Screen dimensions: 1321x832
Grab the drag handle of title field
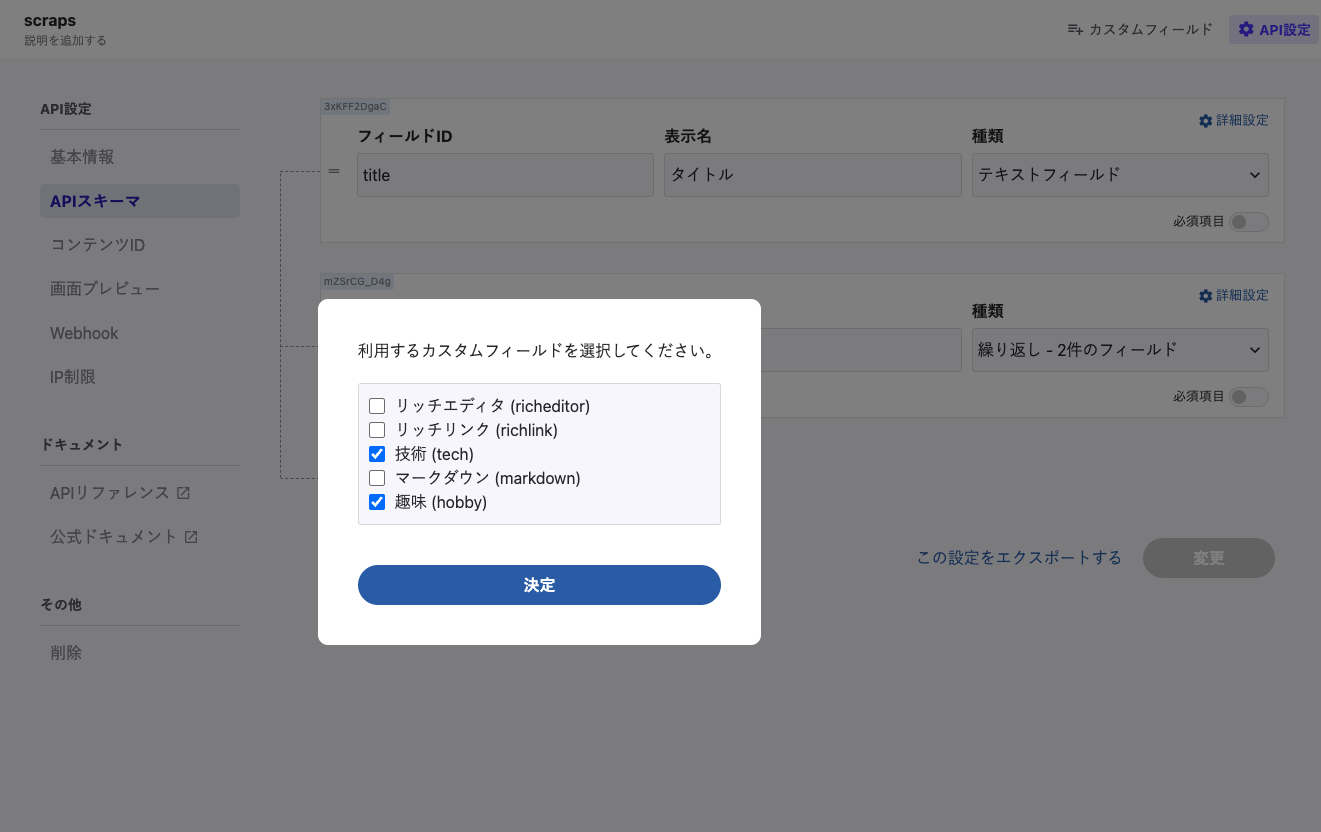click(334, 171)
